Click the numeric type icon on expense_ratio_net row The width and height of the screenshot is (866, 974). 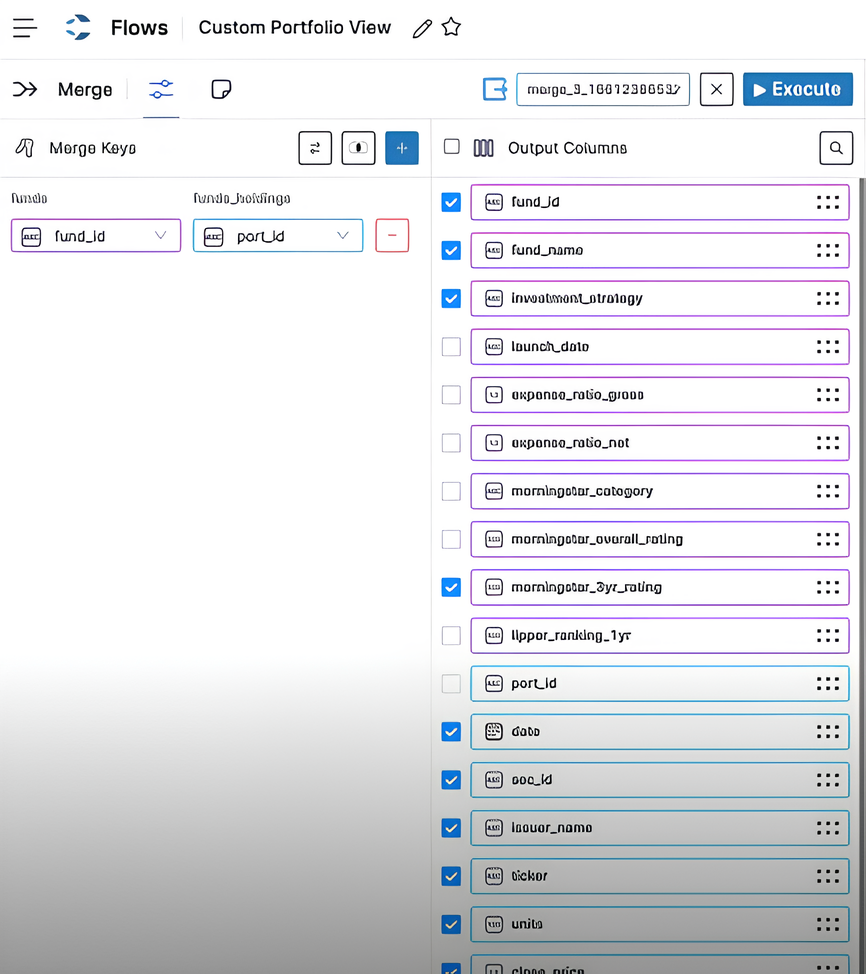[x=494, y=443]
